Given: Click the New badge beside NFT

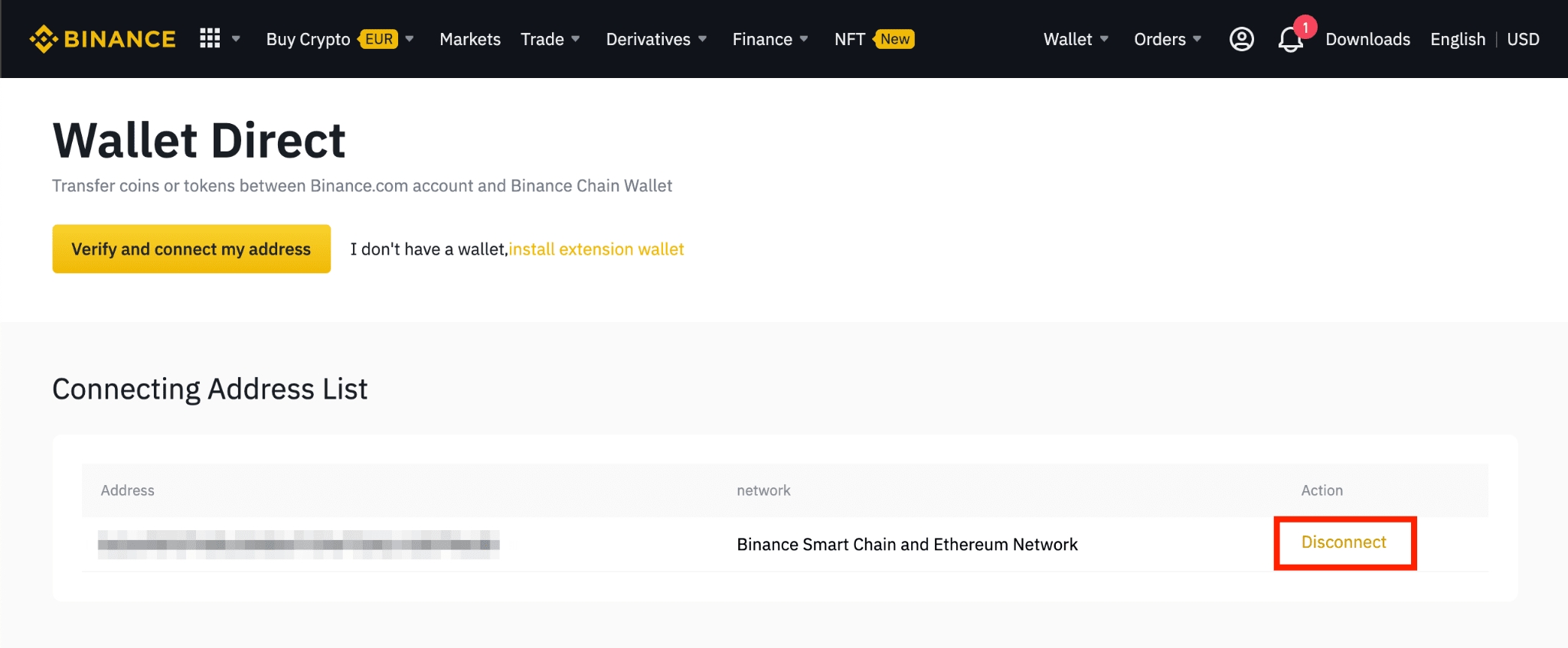Looking at the screenshot, I should (894, 39).
